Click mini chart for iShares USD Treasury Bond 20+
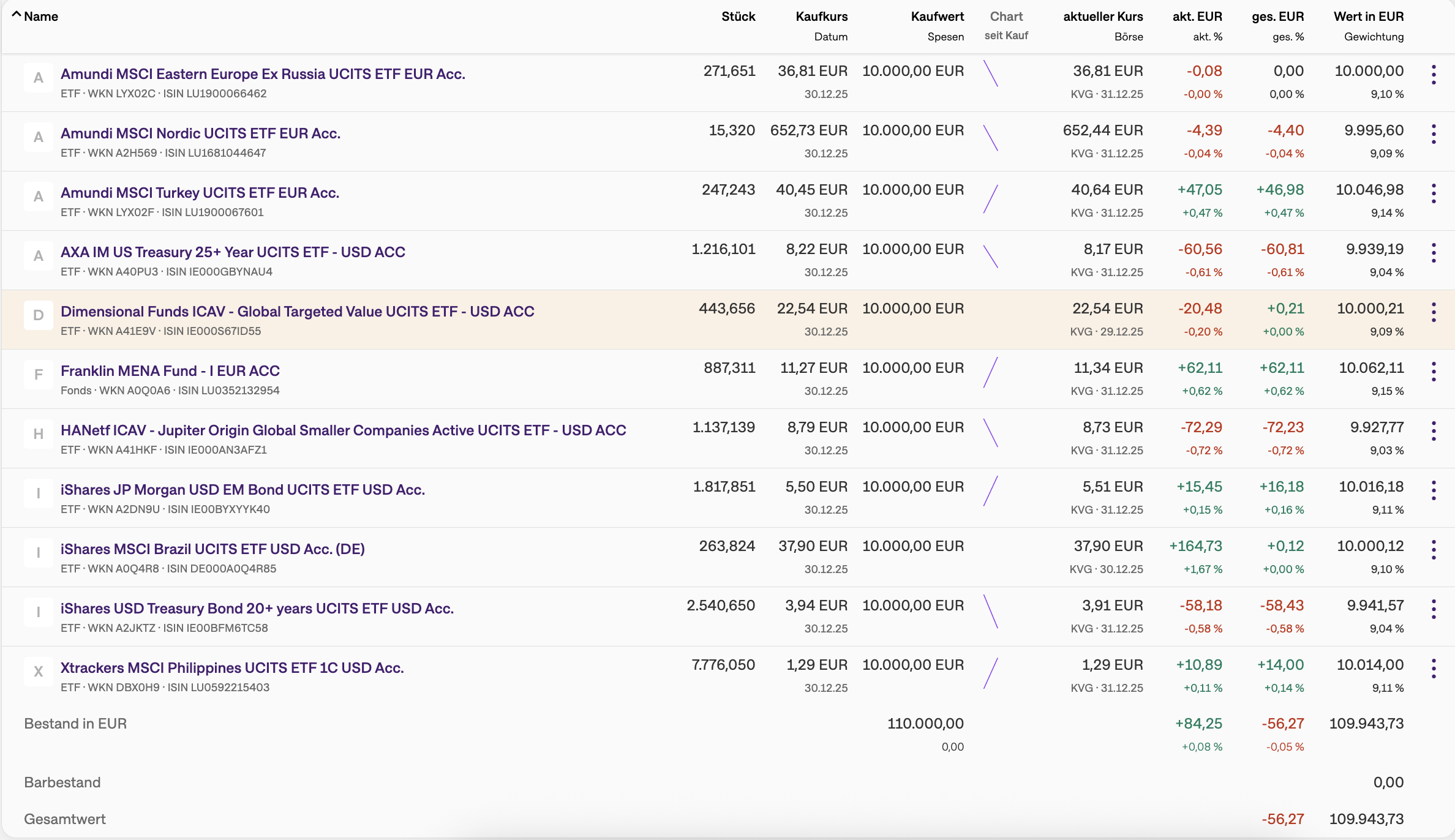1455x840 pixels. [990, 612]
